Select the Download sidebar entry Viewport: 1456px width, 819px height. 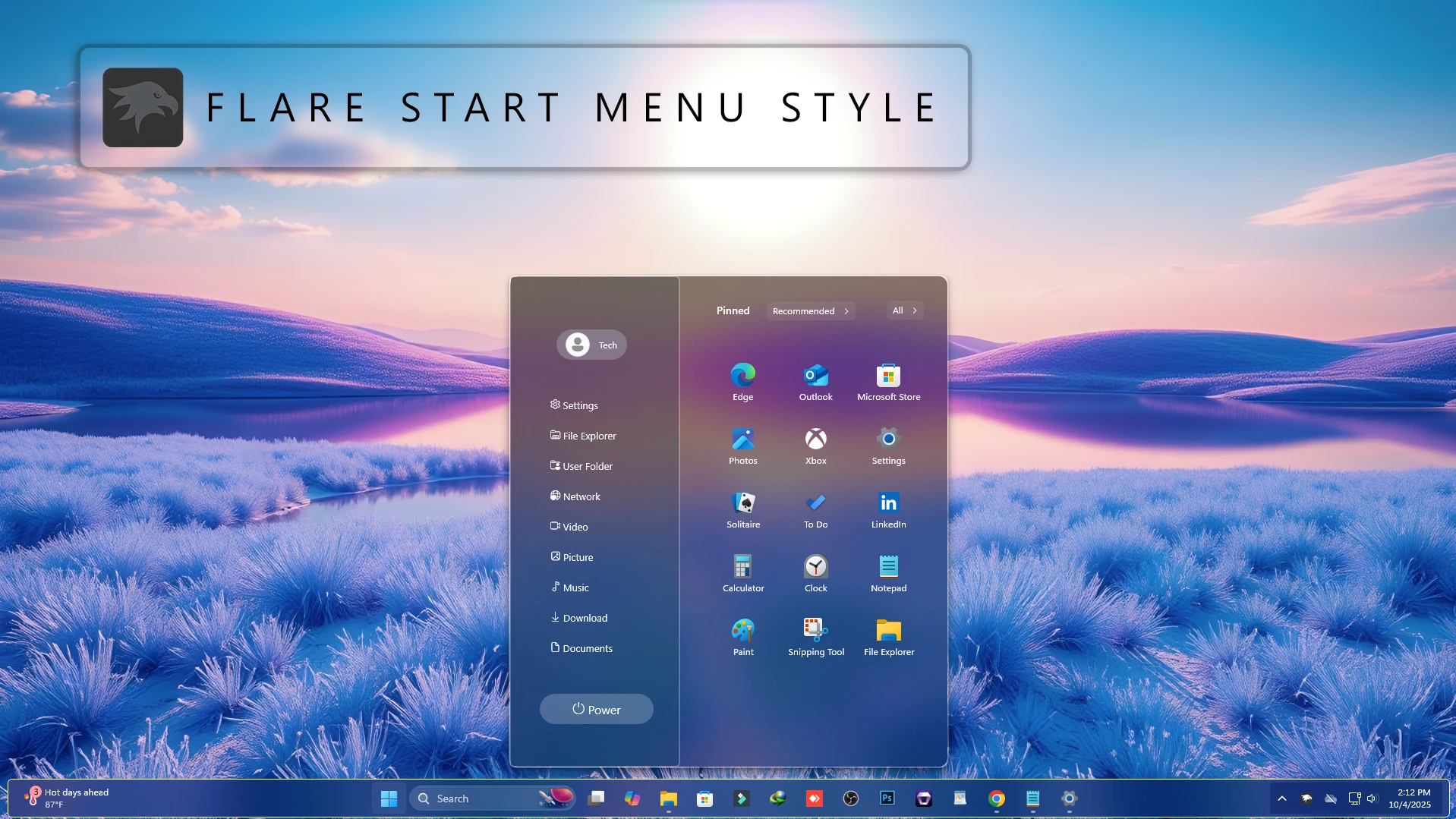click(585, 618)
